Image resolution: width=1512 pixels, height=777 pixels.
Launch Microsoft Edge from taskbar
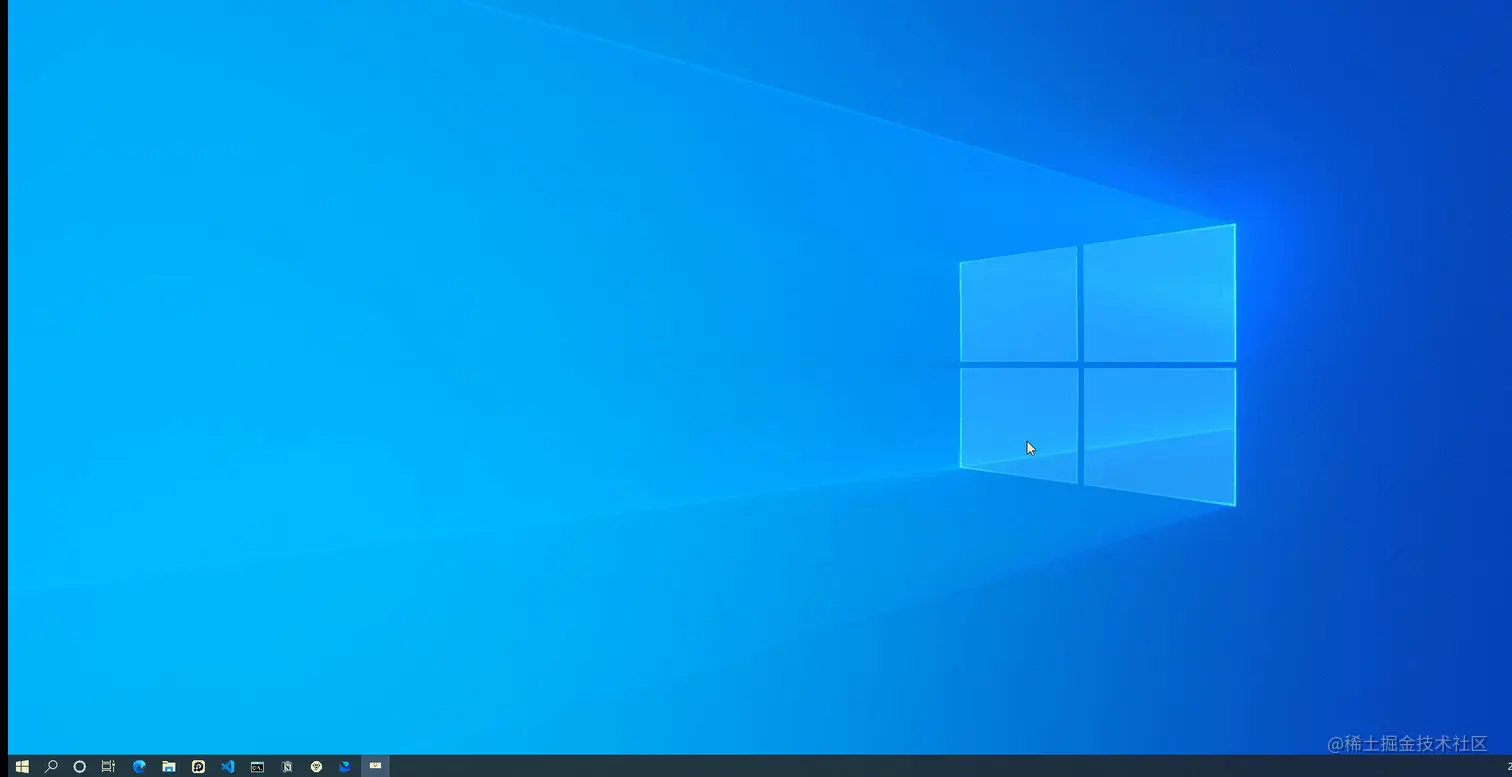[139, 767]
